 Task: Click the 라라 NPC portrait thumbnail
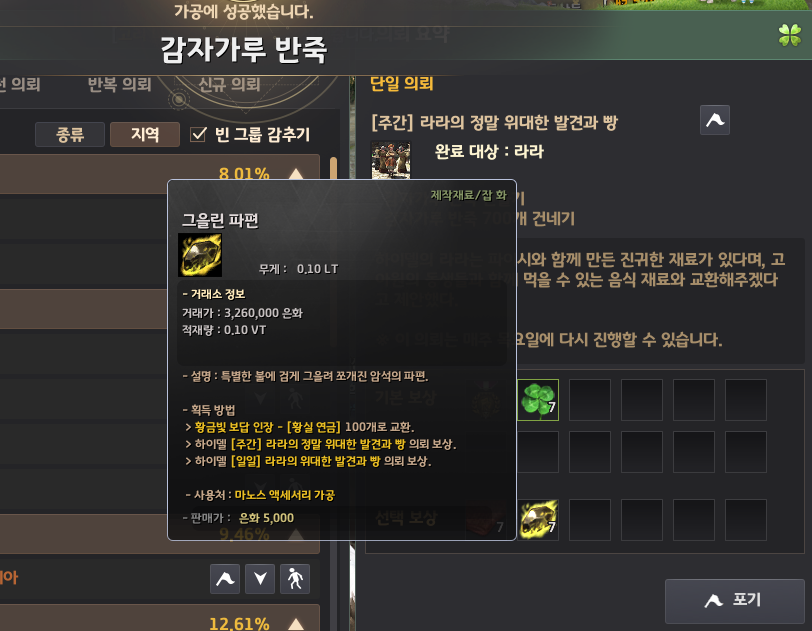(391, 160)
